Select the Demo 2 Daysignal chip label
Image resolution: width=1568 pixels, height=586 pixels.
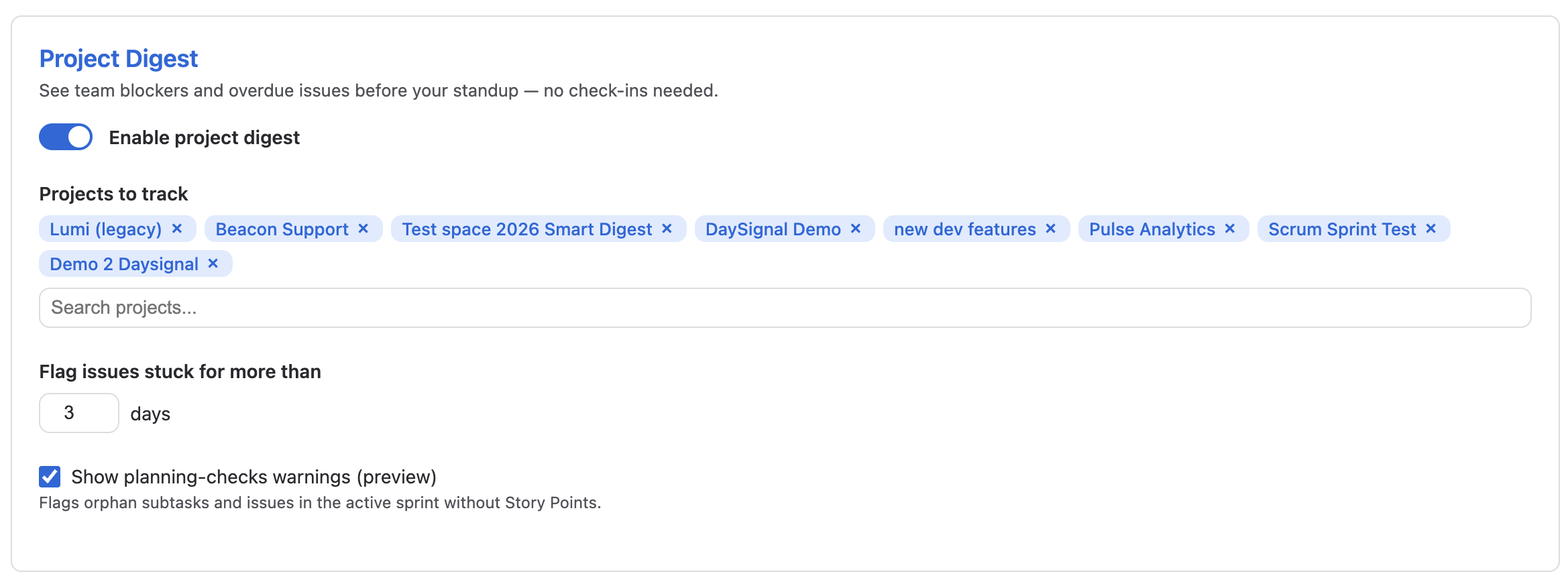click(124, 264)
